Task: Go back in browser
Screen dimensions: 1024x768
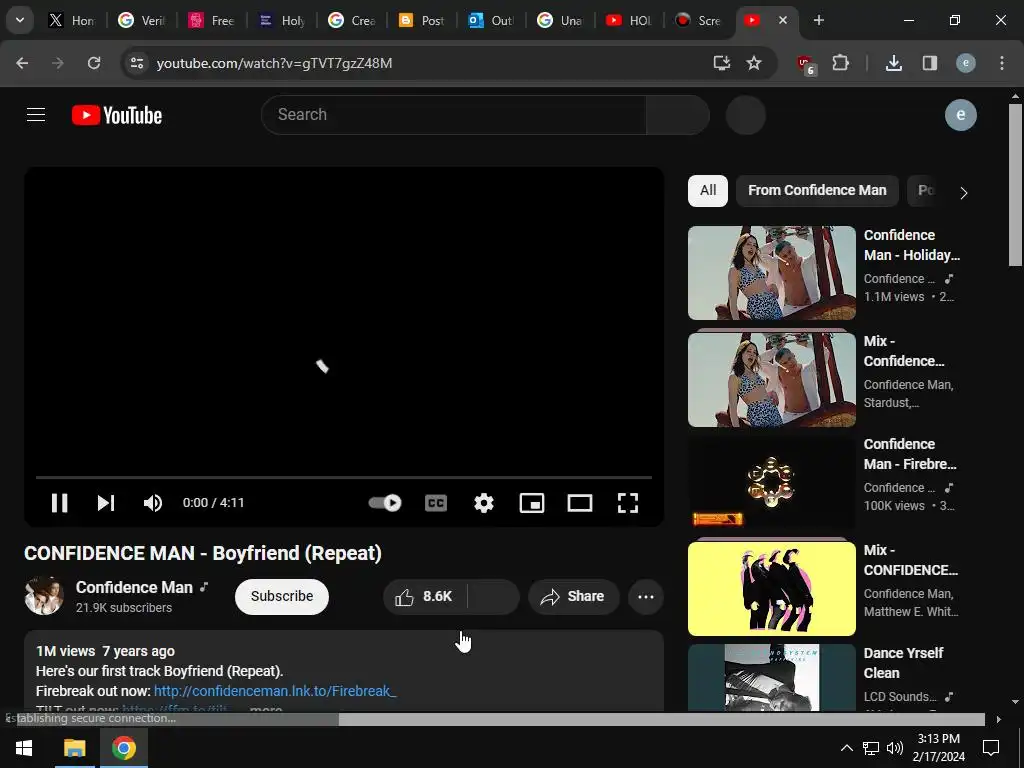Action: click(22, 63)
